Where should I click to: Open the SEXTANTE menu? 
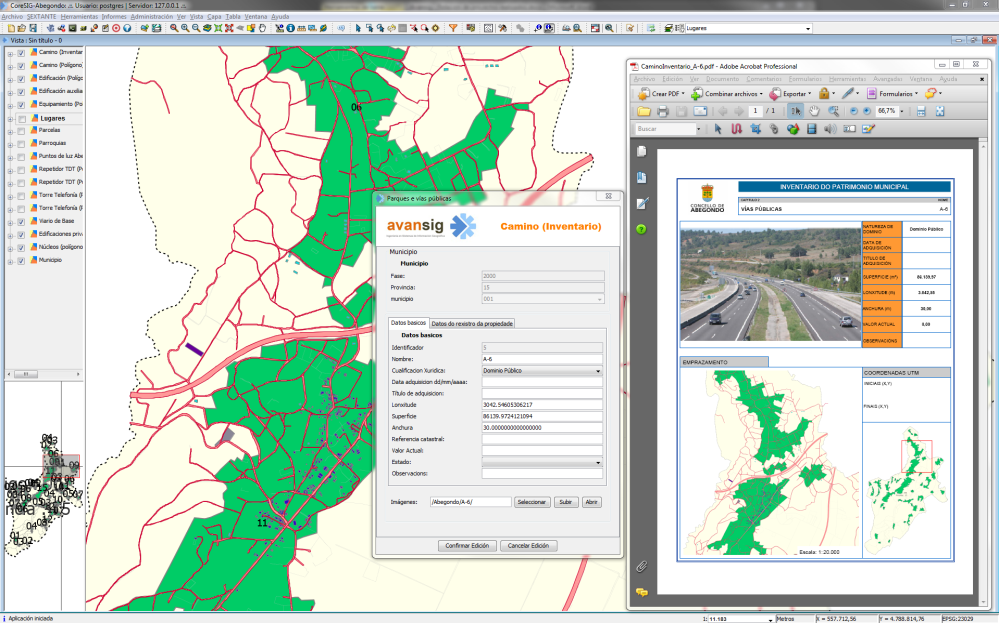(41, 17)
